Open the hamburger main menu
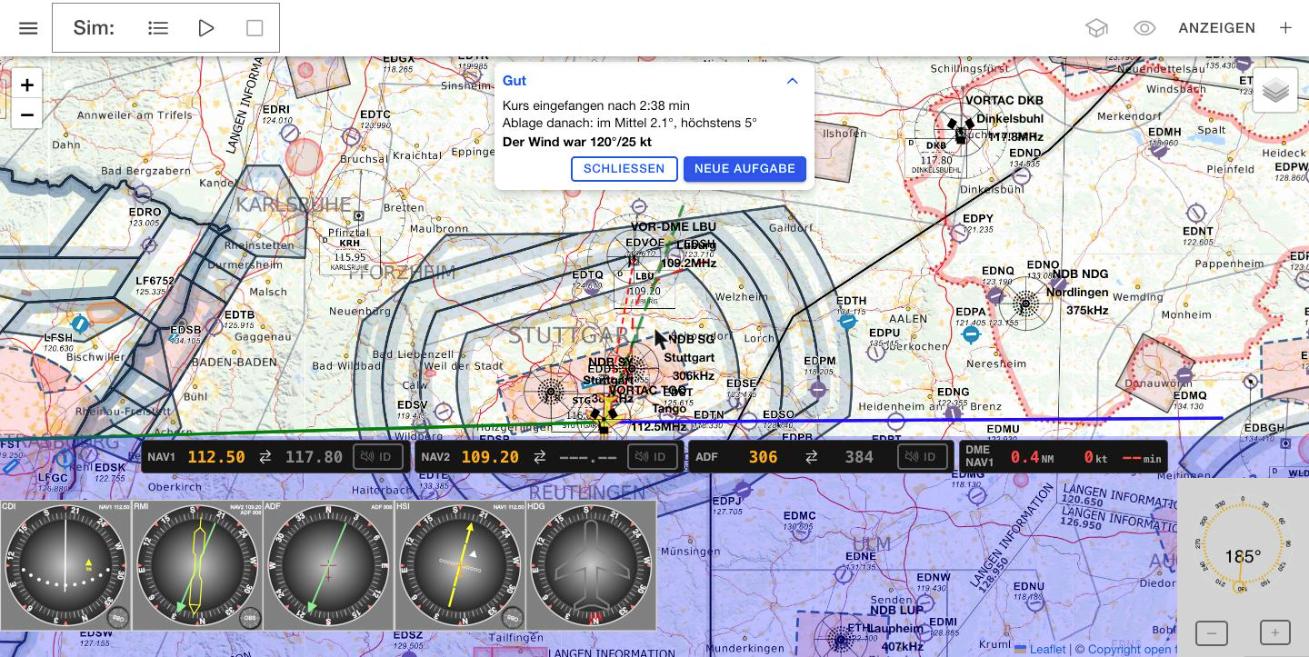1309x657 pixels. pos(28,28)
